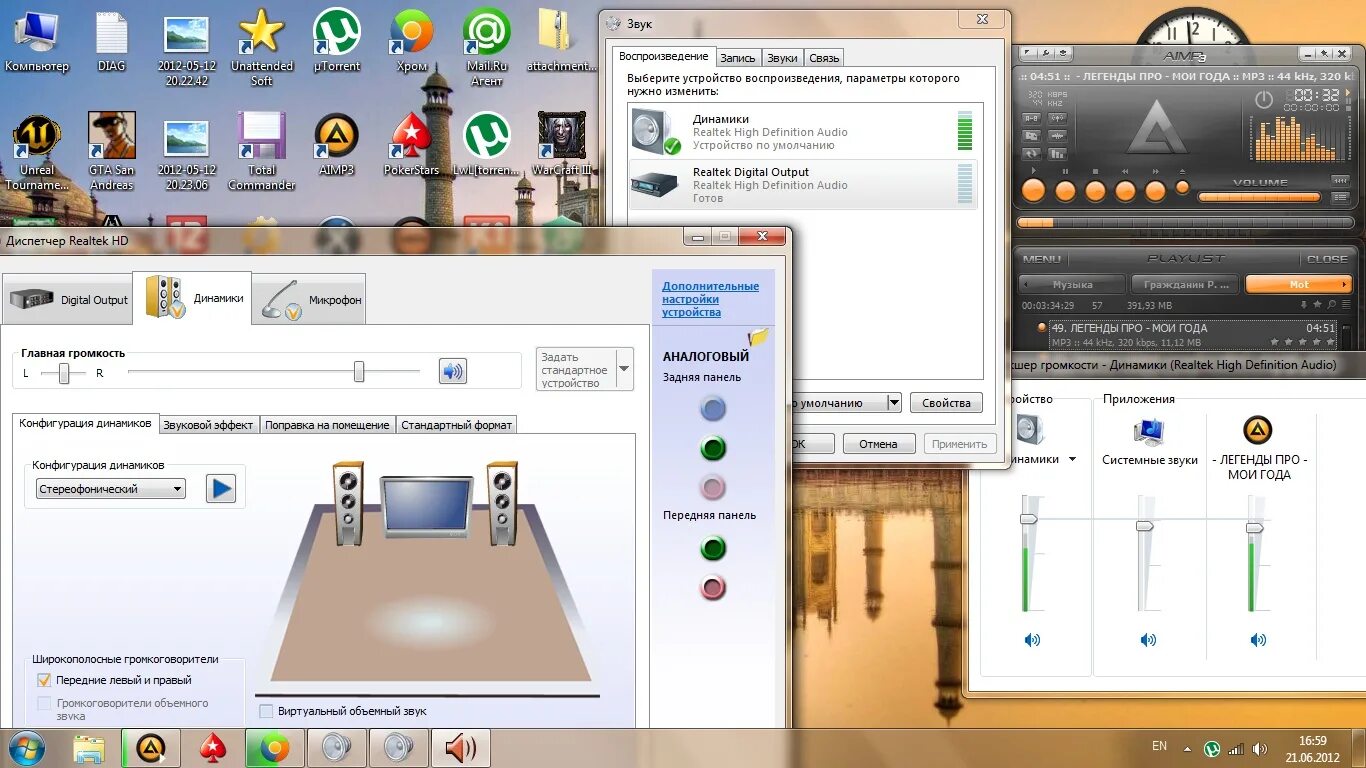Open the WarCraft III desktop icon
Viewport: 1366px width, 768px height.
click(562, 144)
